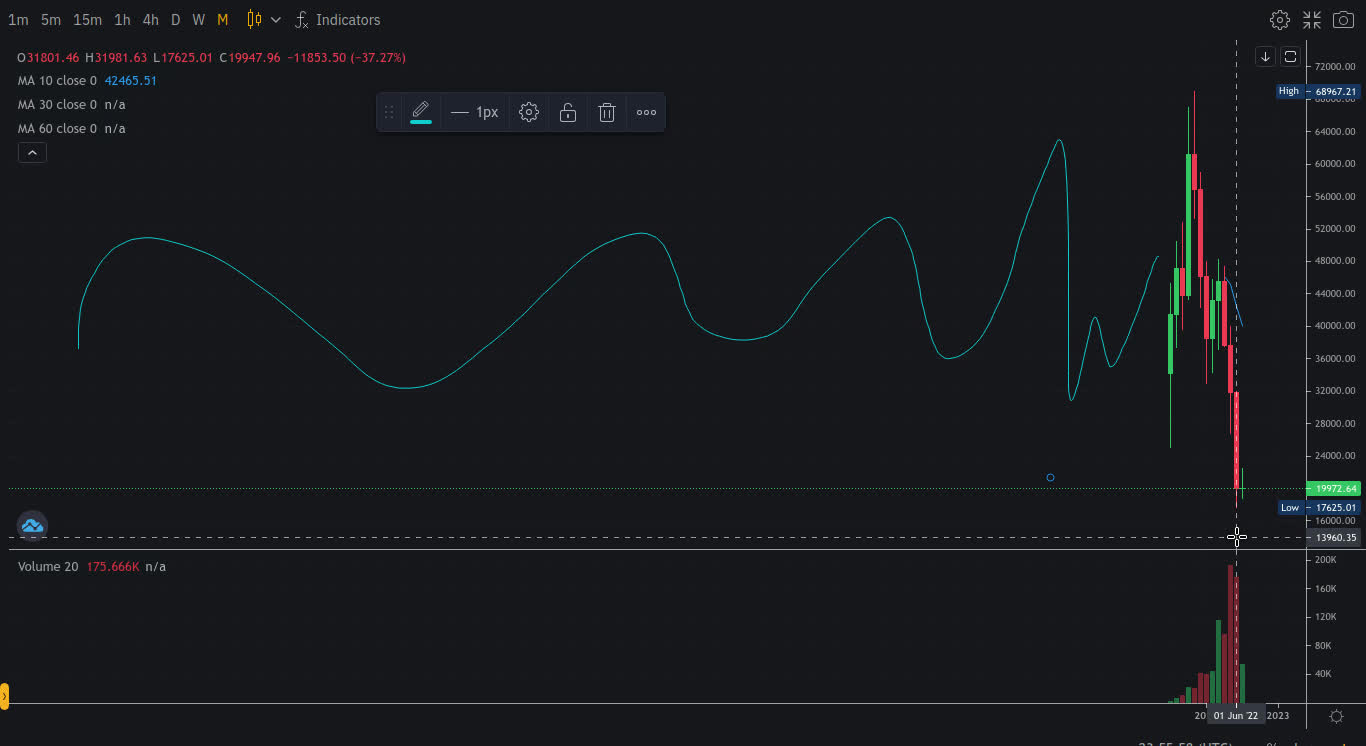
Task: Choose the 4h timeframe
Action: click(x=150, y=20)
